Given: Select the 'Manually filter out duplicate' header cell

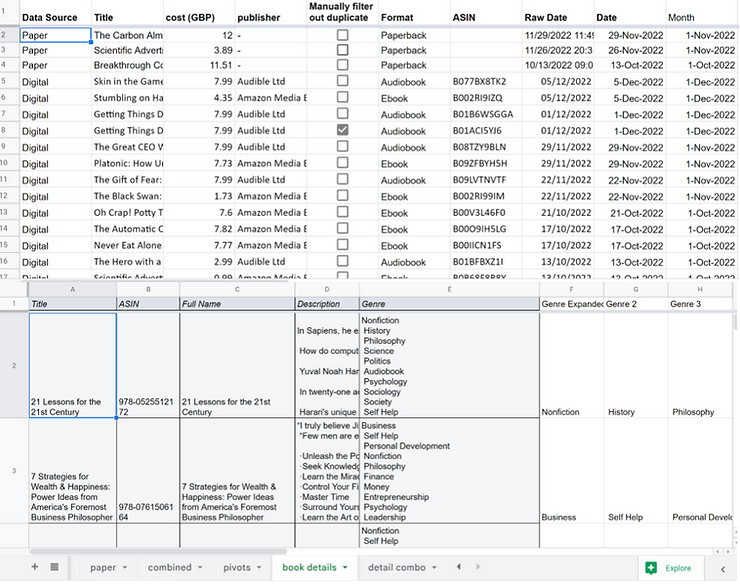Looking at the screenshot, I should (343, 13).
